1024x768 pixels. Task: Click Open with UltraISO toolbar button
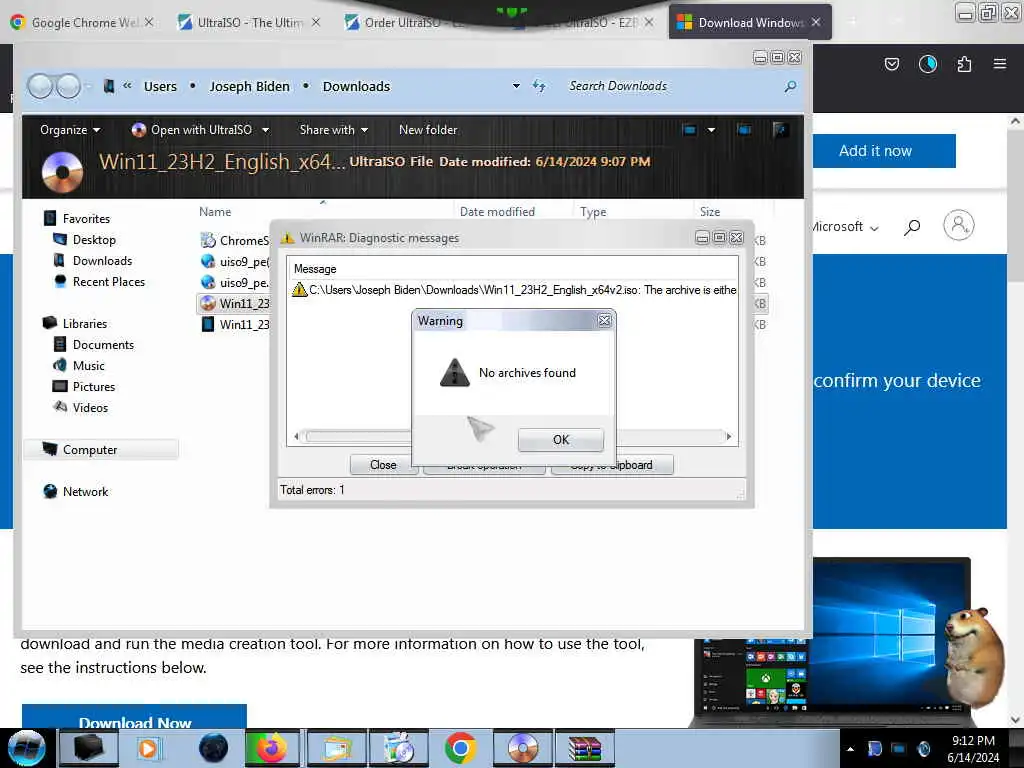click(x=191, y=130)
